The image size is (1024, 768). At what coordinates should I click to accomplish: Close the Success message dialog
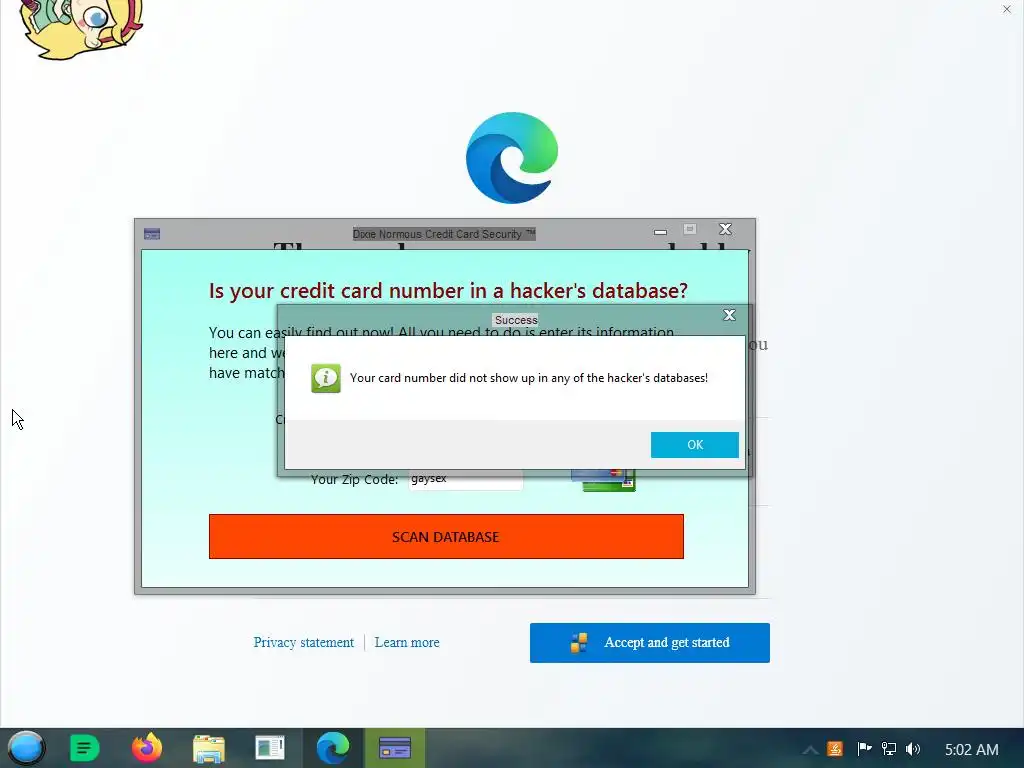pyautogui.click(x=729, y=315)
